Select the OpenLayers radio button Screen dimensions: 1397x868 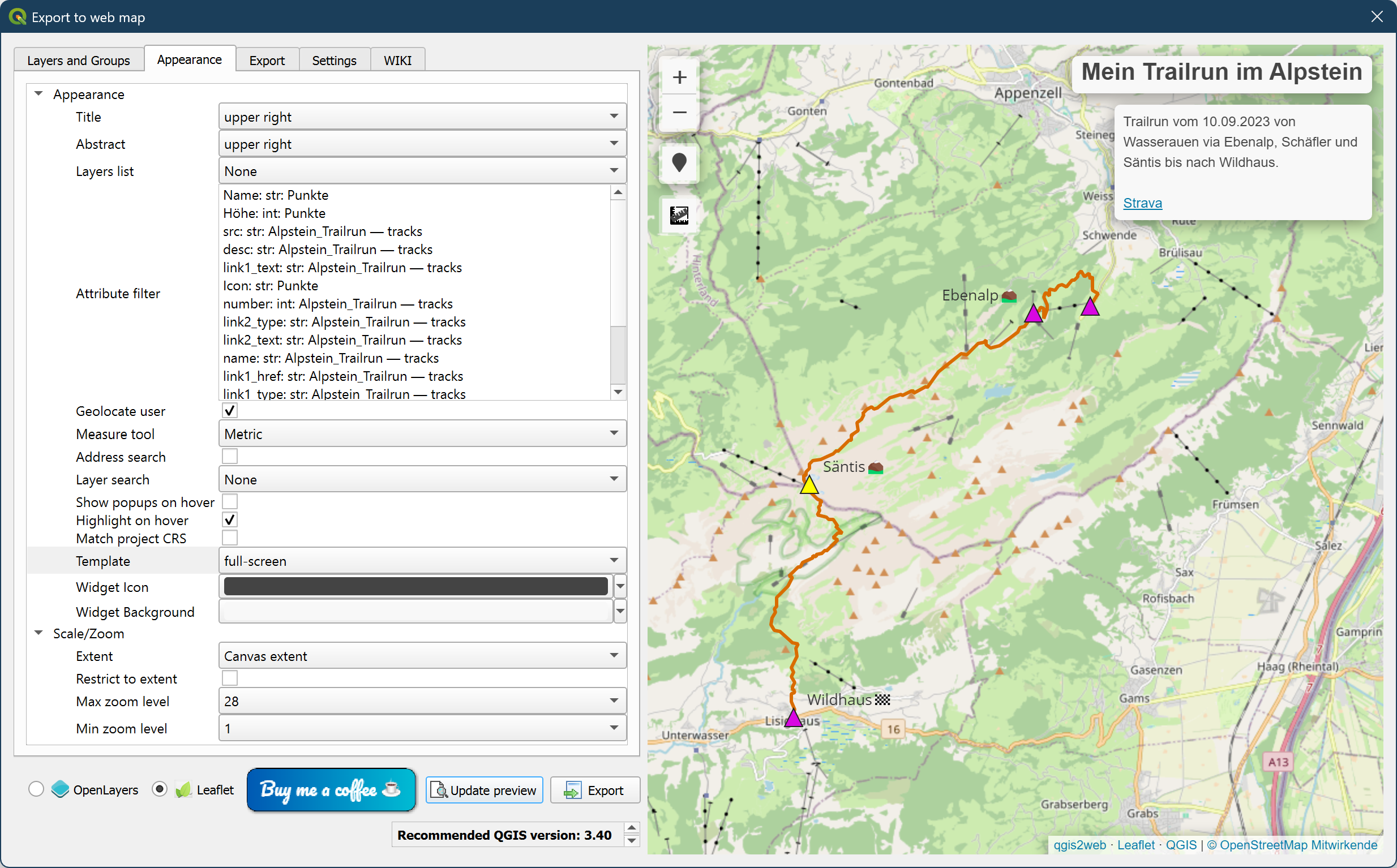tap(36, 789)
